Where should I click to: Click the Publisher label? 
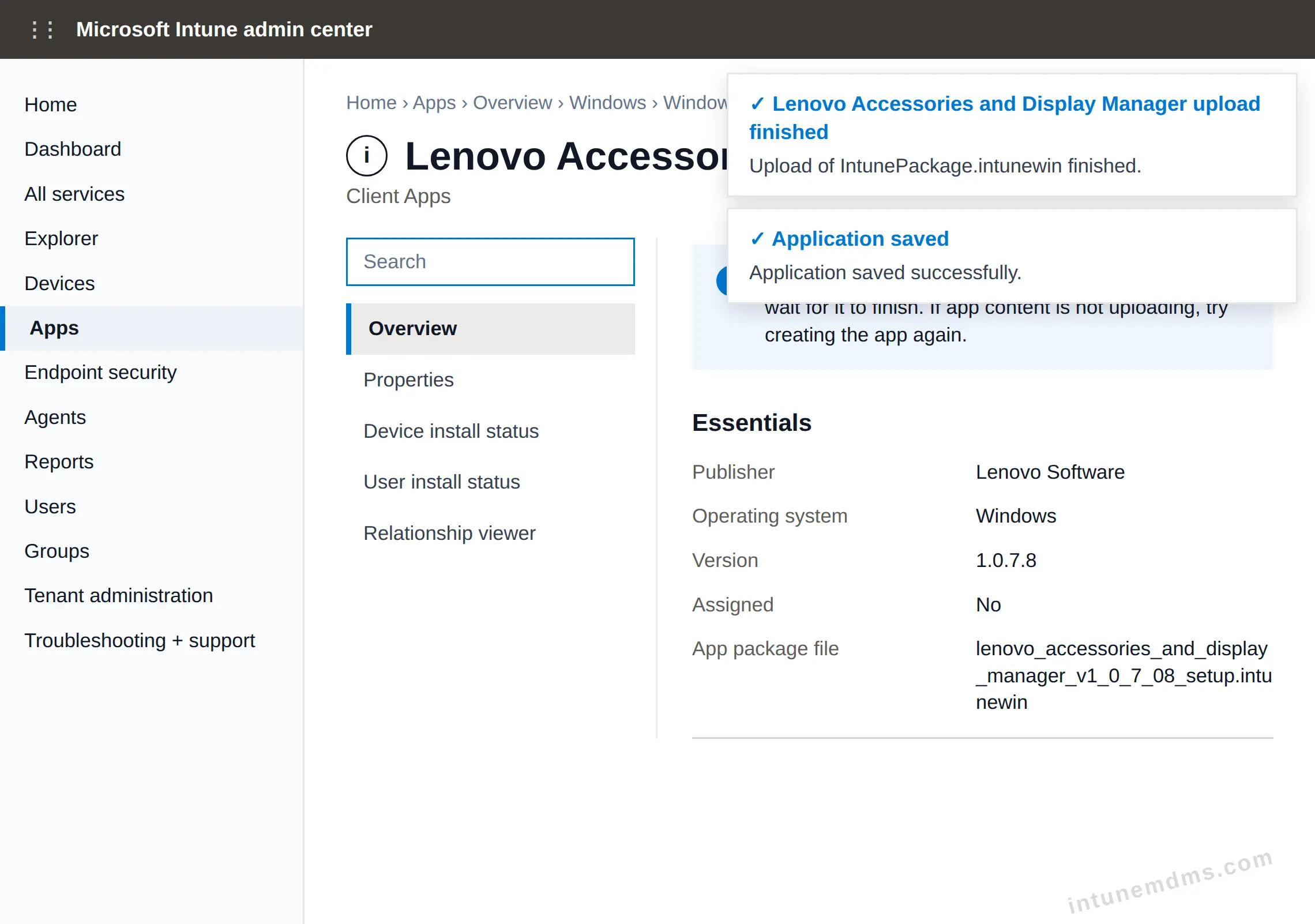733,472
